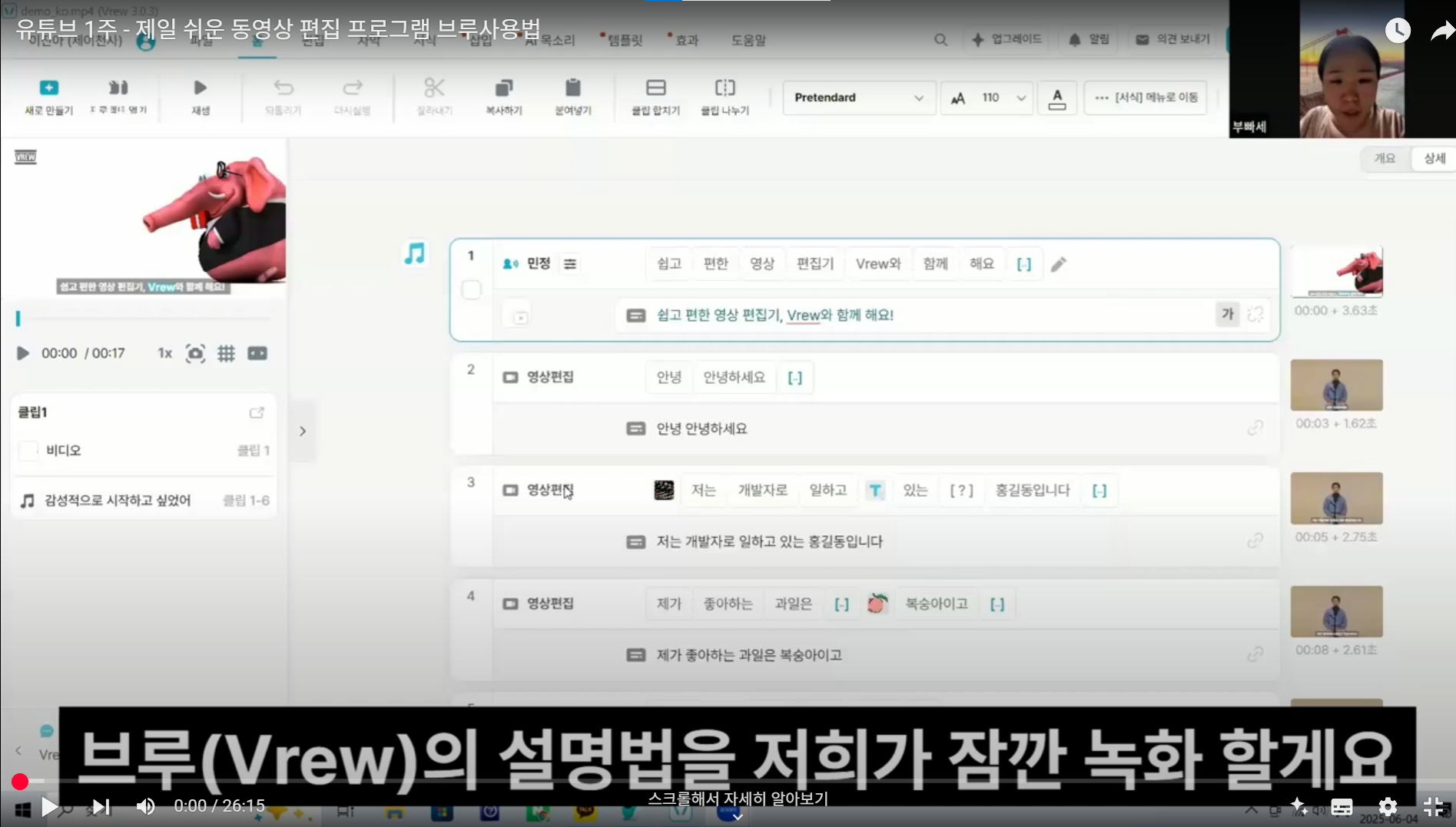Open the Pretendard font dropdown
The image size is (1456, 827).
[x=859, y=98]
